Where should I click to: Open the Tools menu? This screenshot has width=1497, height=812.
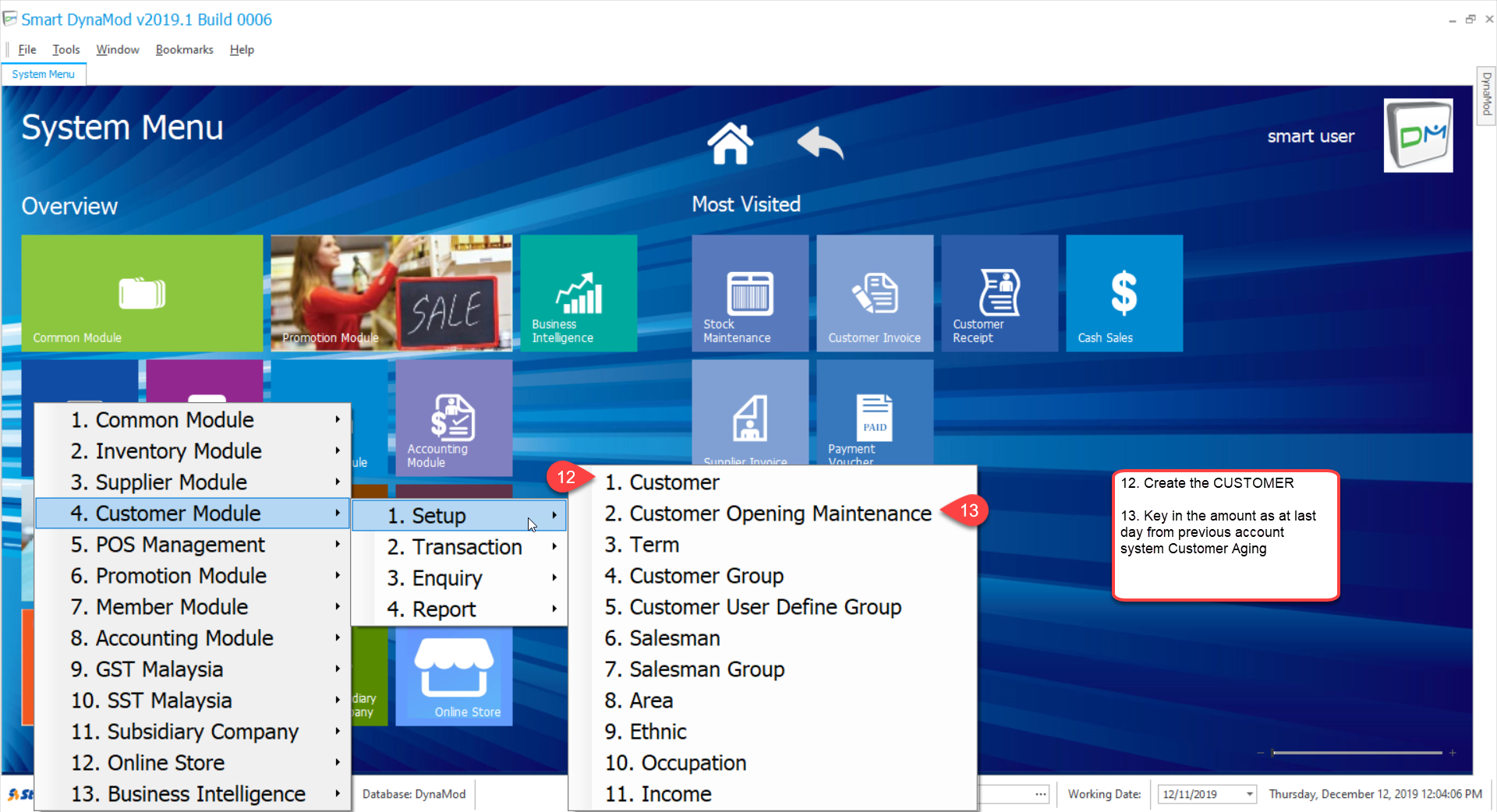coord(66,49)
